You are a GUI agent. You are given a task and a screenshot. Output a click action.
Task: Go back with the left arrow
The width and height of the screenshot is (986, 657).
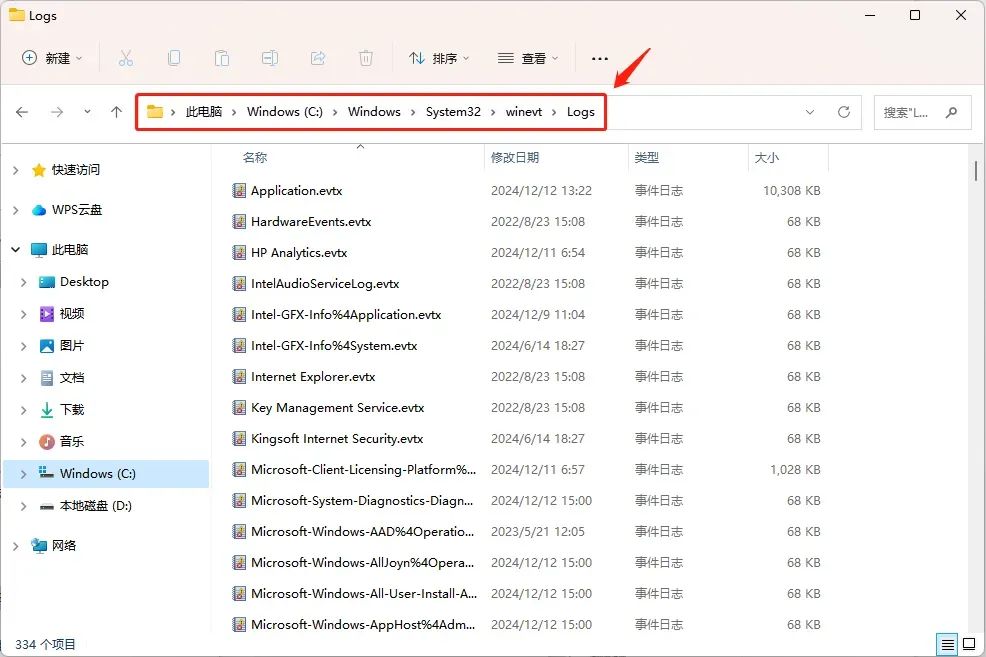[22, 112]
